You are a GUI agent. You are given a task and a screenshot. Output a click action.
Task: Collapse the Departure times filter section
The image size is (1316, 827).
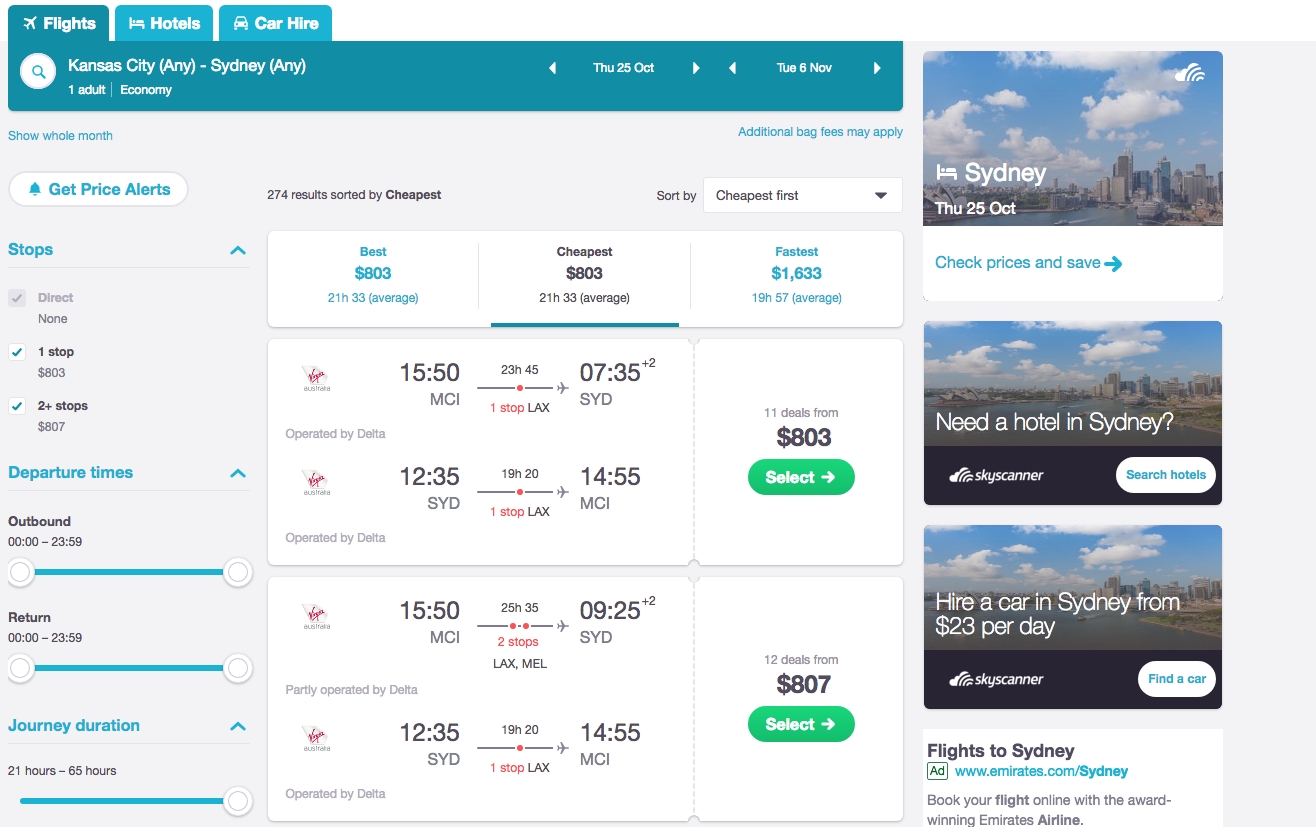pyautogui.click(x=238, y=473)
